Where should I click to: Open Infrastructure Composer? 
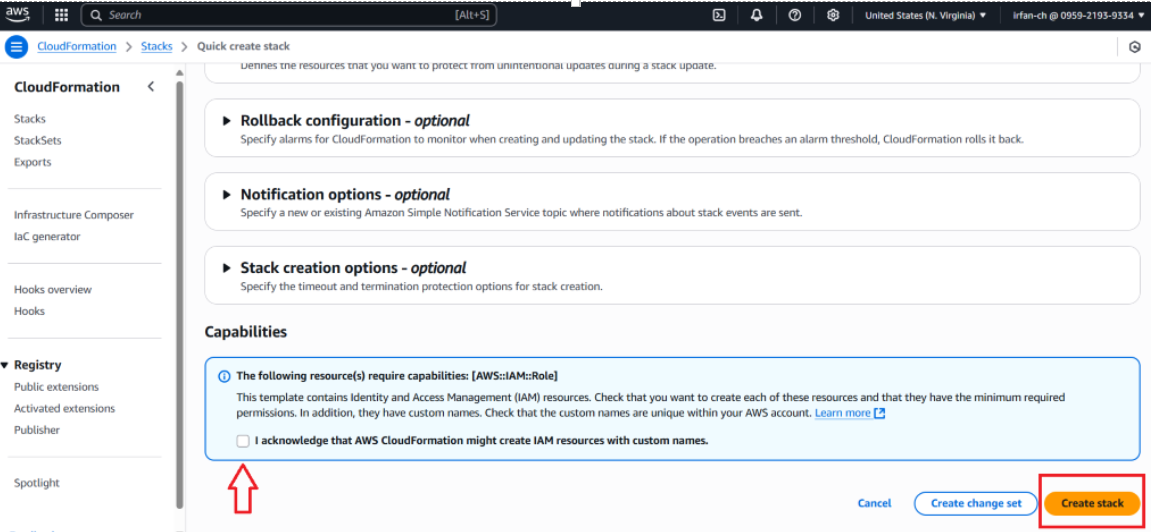pyautogui.click(x=74, y=215)
